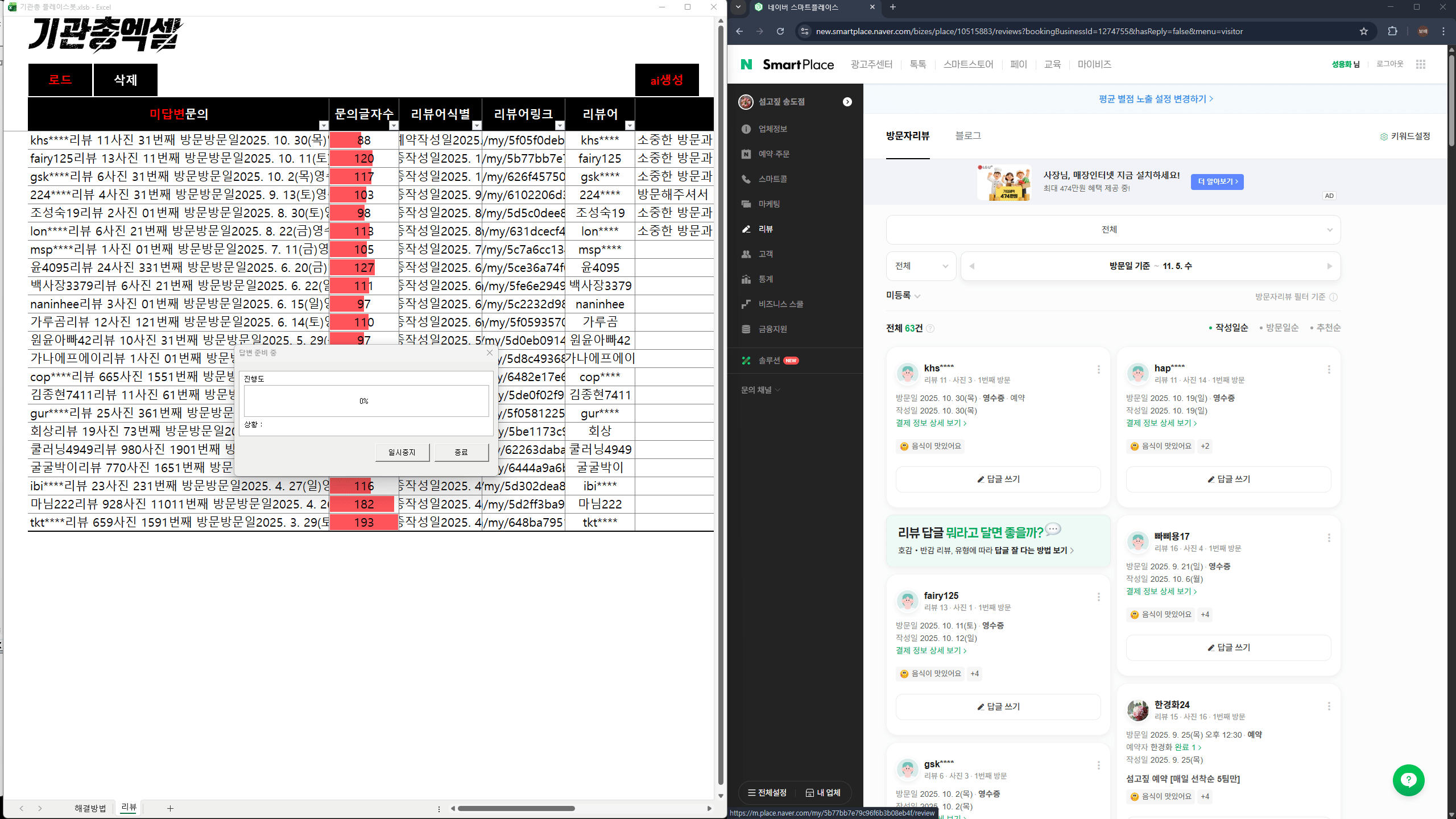Viewport: 1456px width, 819px height.
Task: Click the 일시중지 button in progress dialog
Action: click(x=402, y=452)
